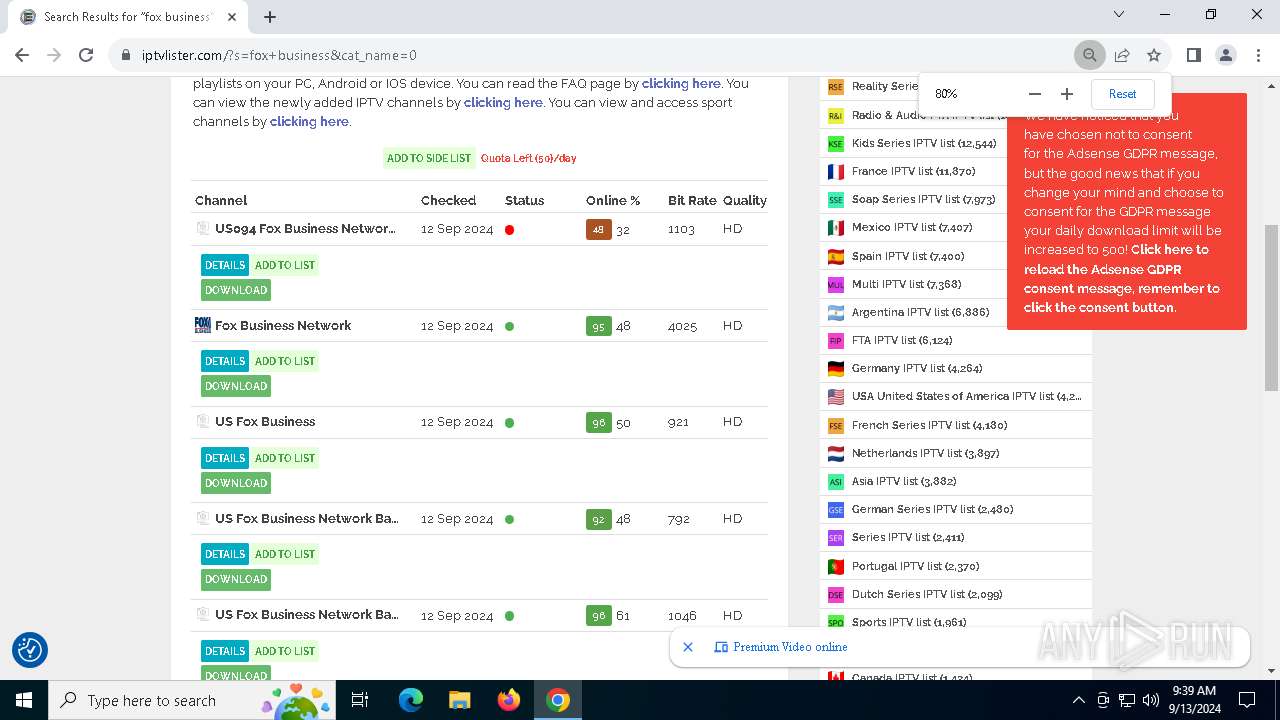
Task: Click the Netherlands flag icon
Action: click(836, 453)
